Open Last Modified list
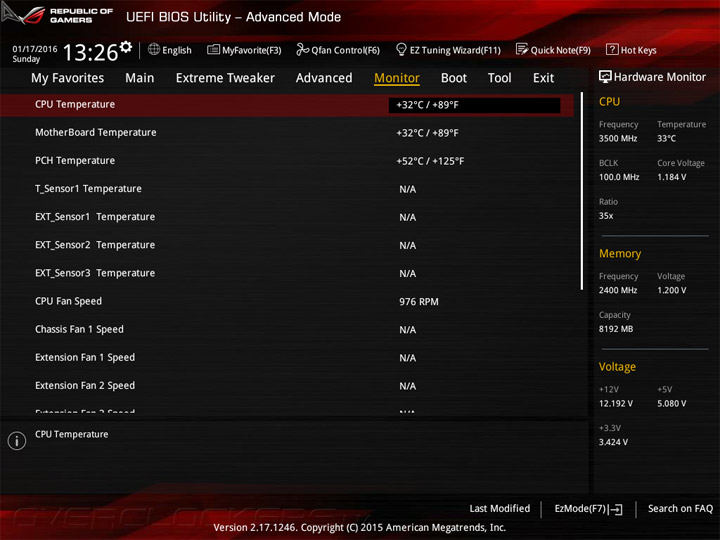This screenshot has width=720, height=540. [500, 508]
